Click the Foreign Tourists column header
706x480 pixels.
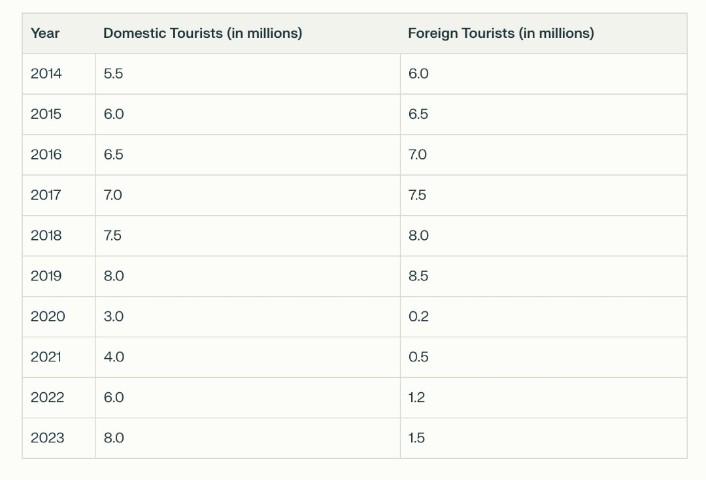click(x=500, y=33)
